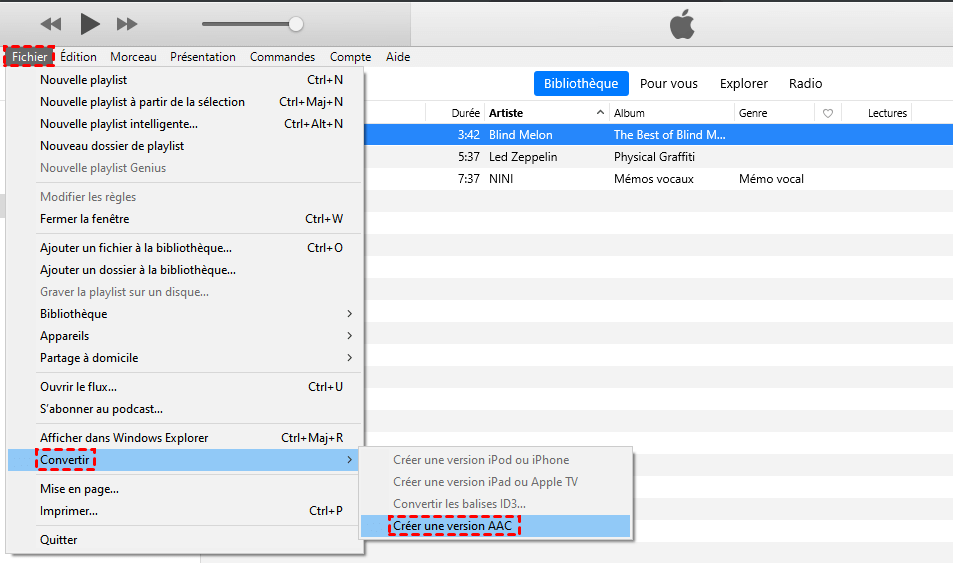Click the 3:42 duration cell
Viewport: 953px width, 563px height.
(x=469, y=135)
